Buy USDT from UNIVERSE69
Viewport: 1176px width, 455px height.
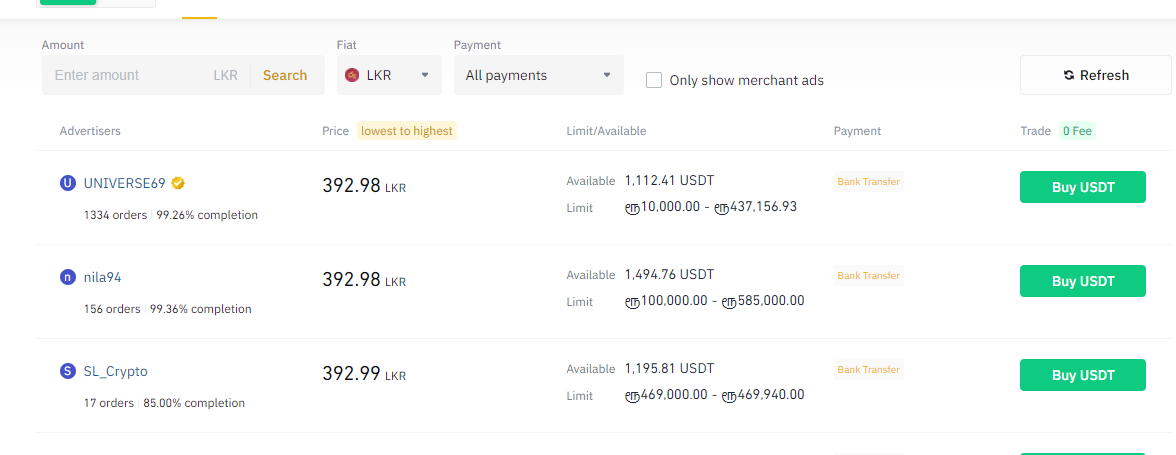click(x=1083, y=187)
